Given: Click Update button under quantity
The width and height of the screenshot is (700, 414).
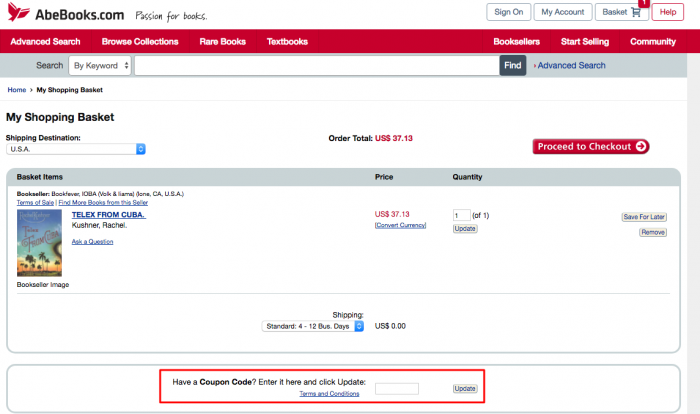Looking at the screenshot, I should [465, 229].
